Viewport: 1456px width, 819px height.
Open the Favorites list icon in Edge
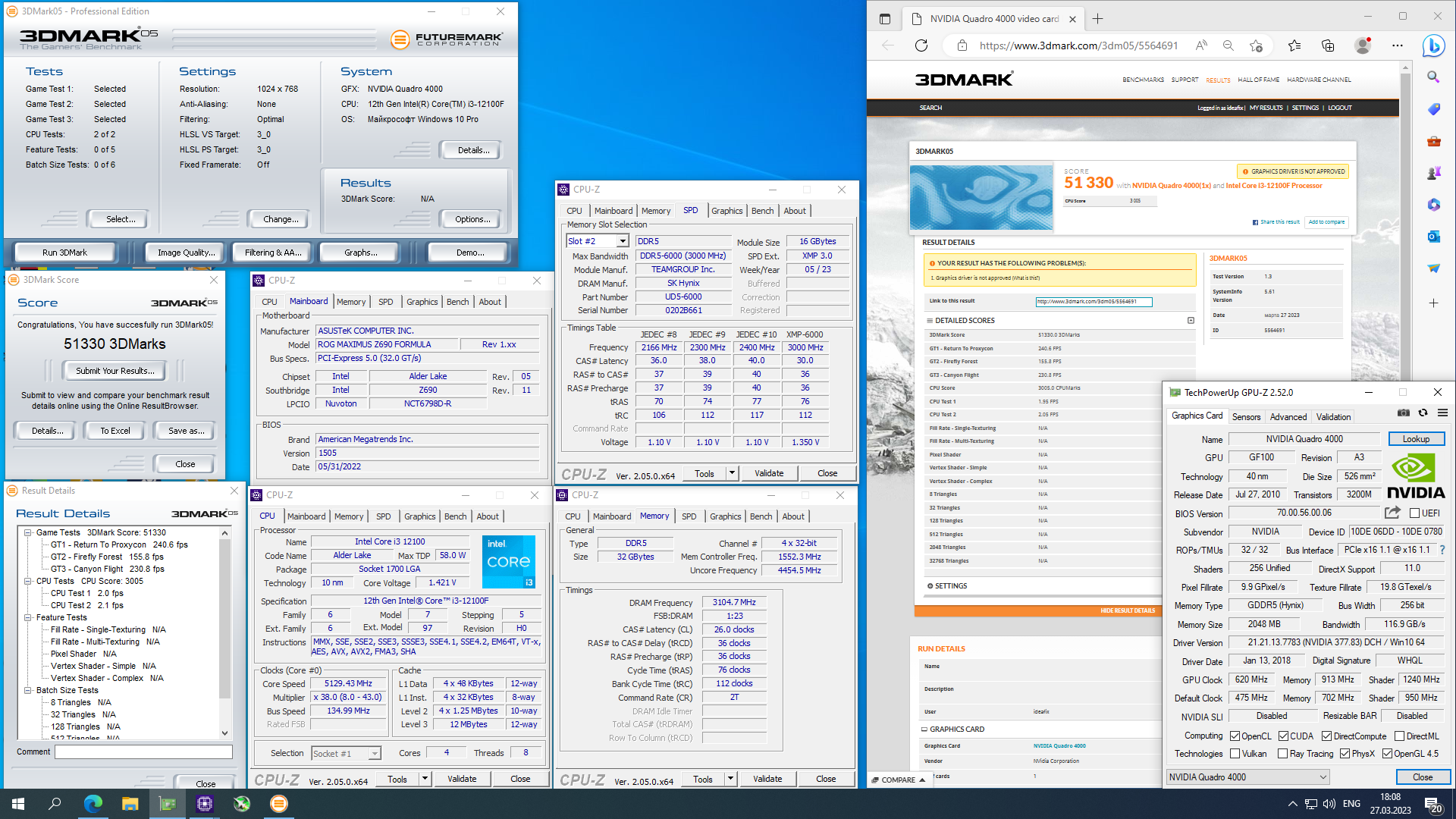click(1294, 45)
